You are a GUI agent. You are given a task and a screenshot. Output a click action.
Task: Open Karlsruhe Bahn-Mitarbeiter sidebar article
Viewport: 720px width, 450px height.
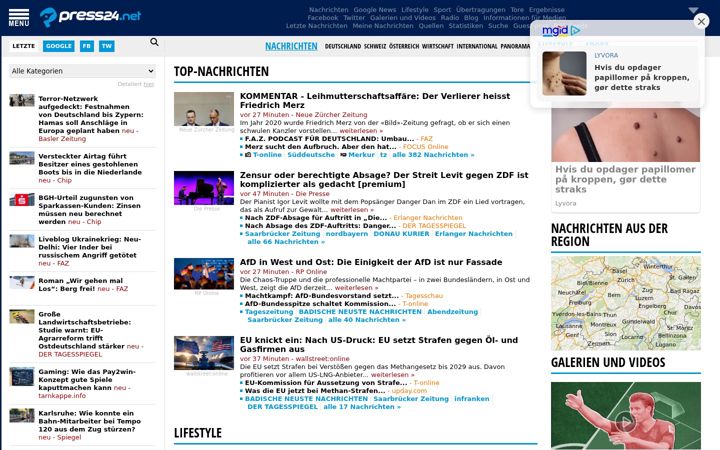[90, 421]
